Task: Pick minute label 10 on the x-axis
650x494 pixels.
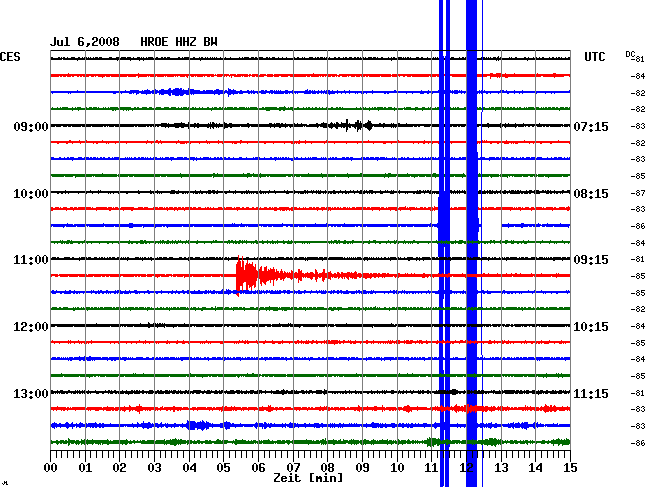Action: (397, 468)
